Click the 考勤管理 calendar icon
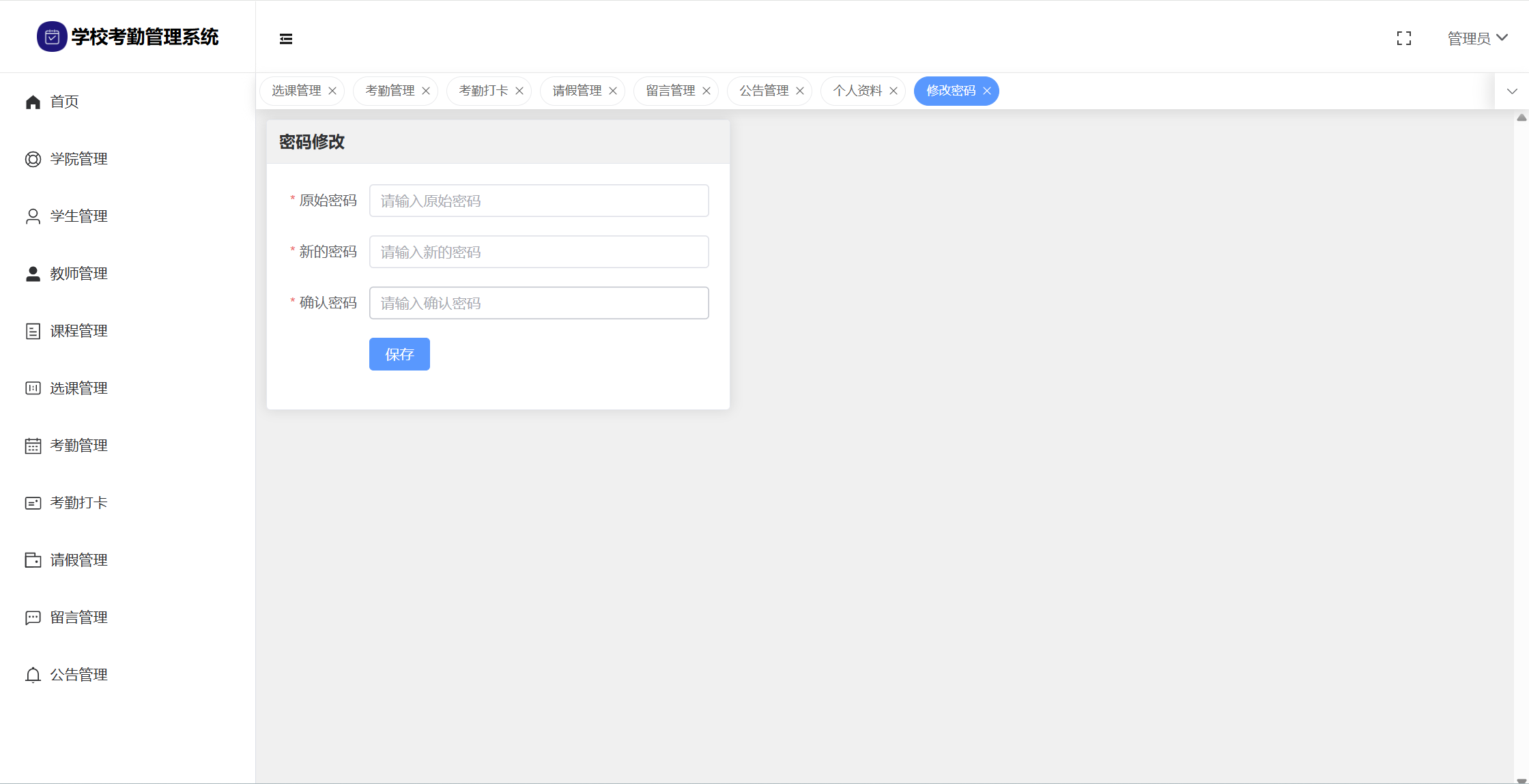This screenshot has height=784, width=1529. pyautogui.click(x=33, y=446)
